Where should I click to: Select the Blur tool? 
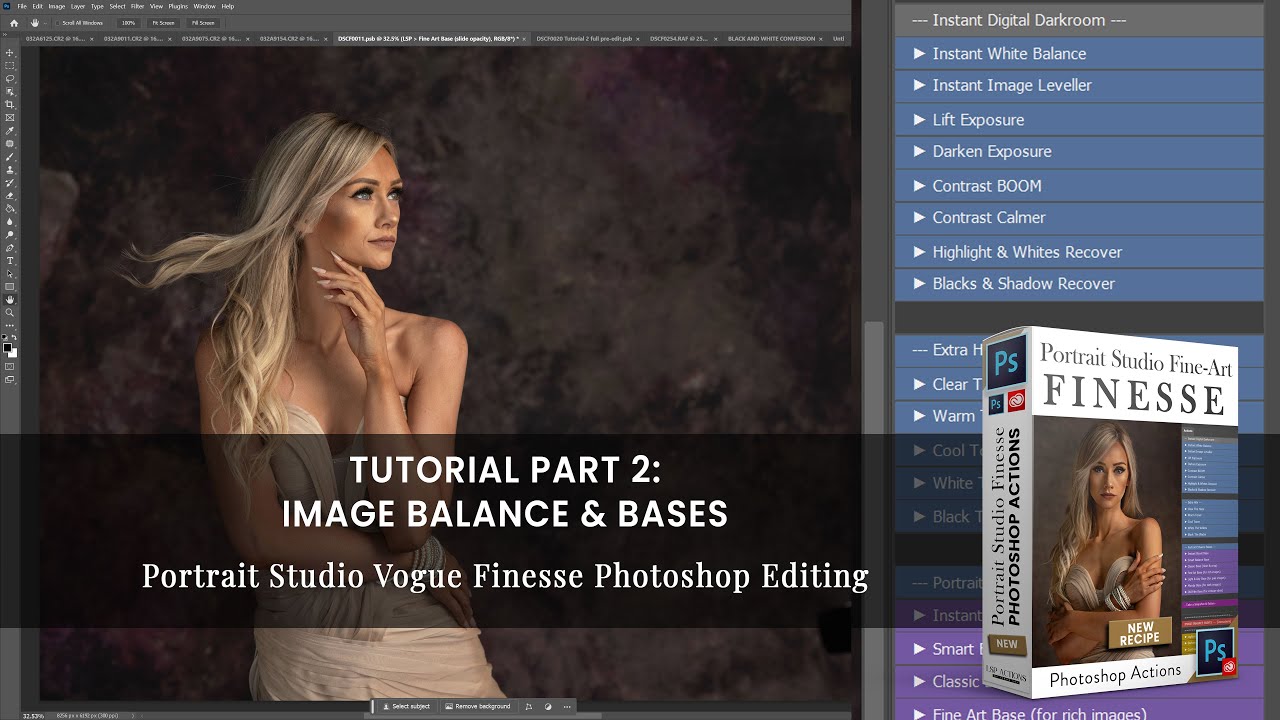point(10,221)
